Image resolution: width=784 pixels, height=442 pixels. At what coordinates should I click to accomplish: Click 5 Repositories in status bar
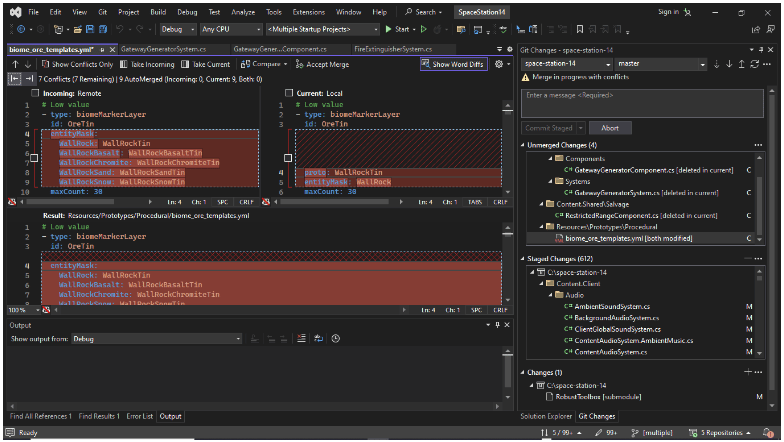coord(720,432)
